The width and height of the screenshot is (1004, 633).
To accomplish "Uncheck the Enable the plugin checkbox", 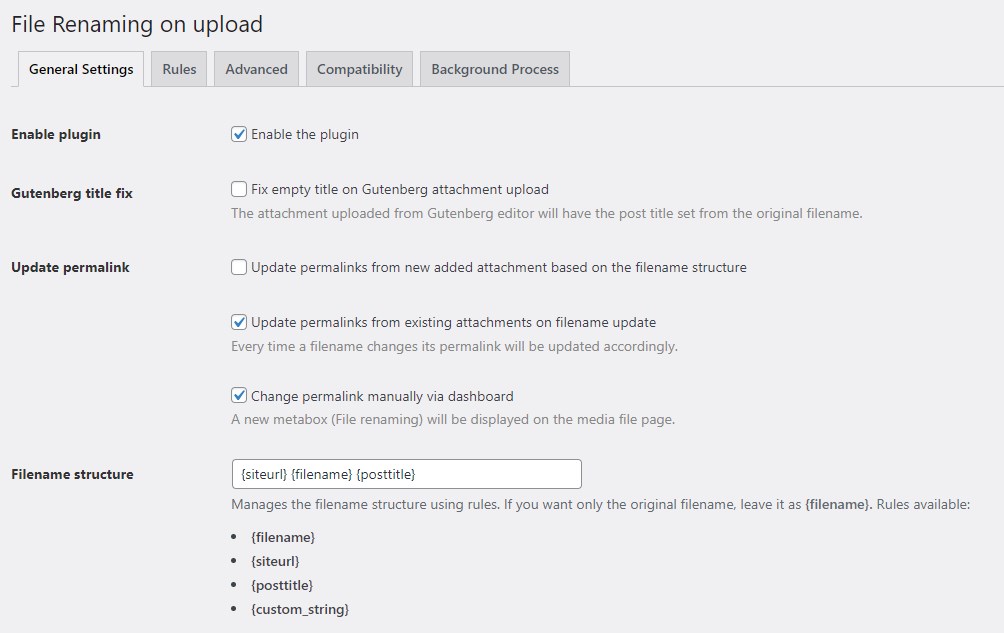I will point(239,134).
